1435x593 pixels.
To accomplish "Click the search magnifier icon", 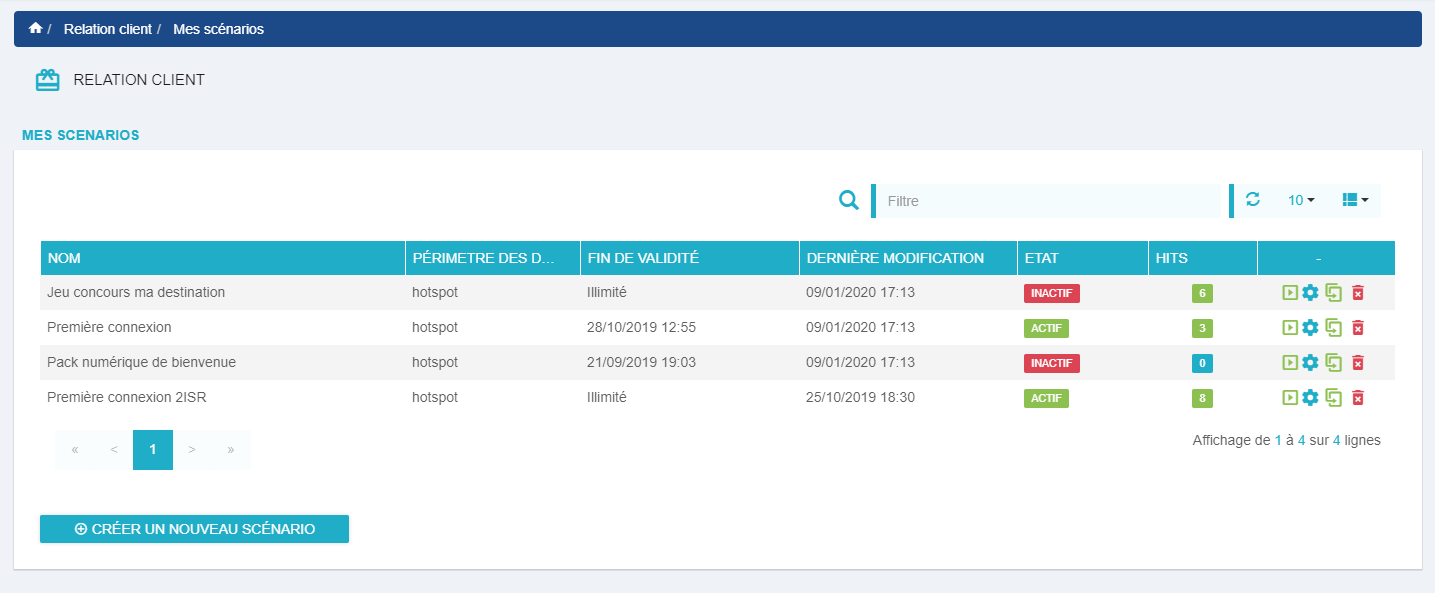I will [849, 201].
